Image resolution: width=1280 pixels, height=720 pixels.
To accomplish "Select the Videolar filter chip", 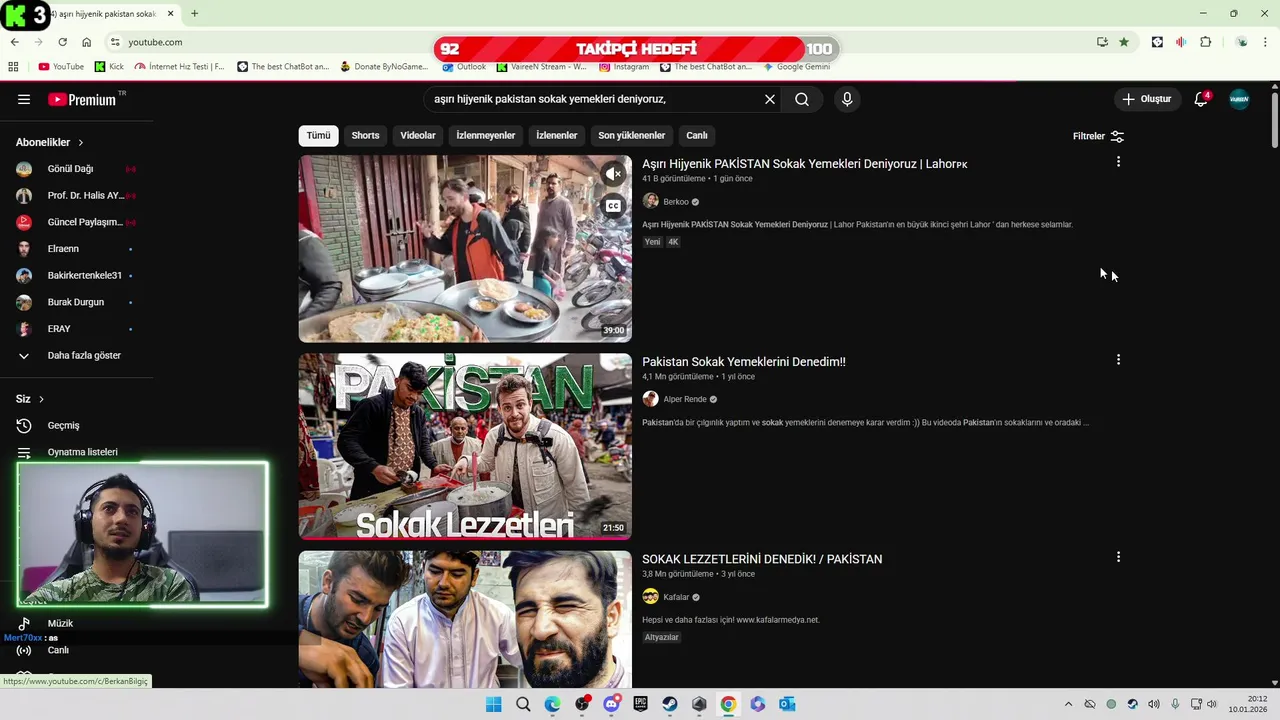I will [418, 135].
